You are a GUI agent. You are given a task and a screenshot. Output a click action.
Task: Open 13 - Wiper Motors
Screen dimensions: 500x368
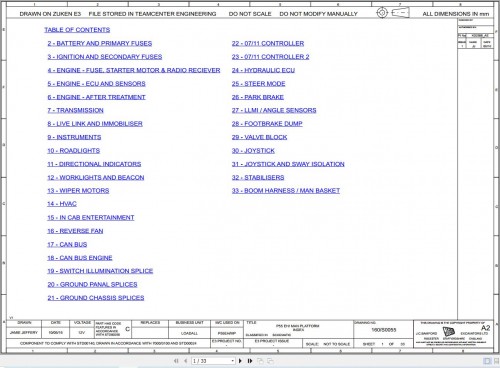78,191
